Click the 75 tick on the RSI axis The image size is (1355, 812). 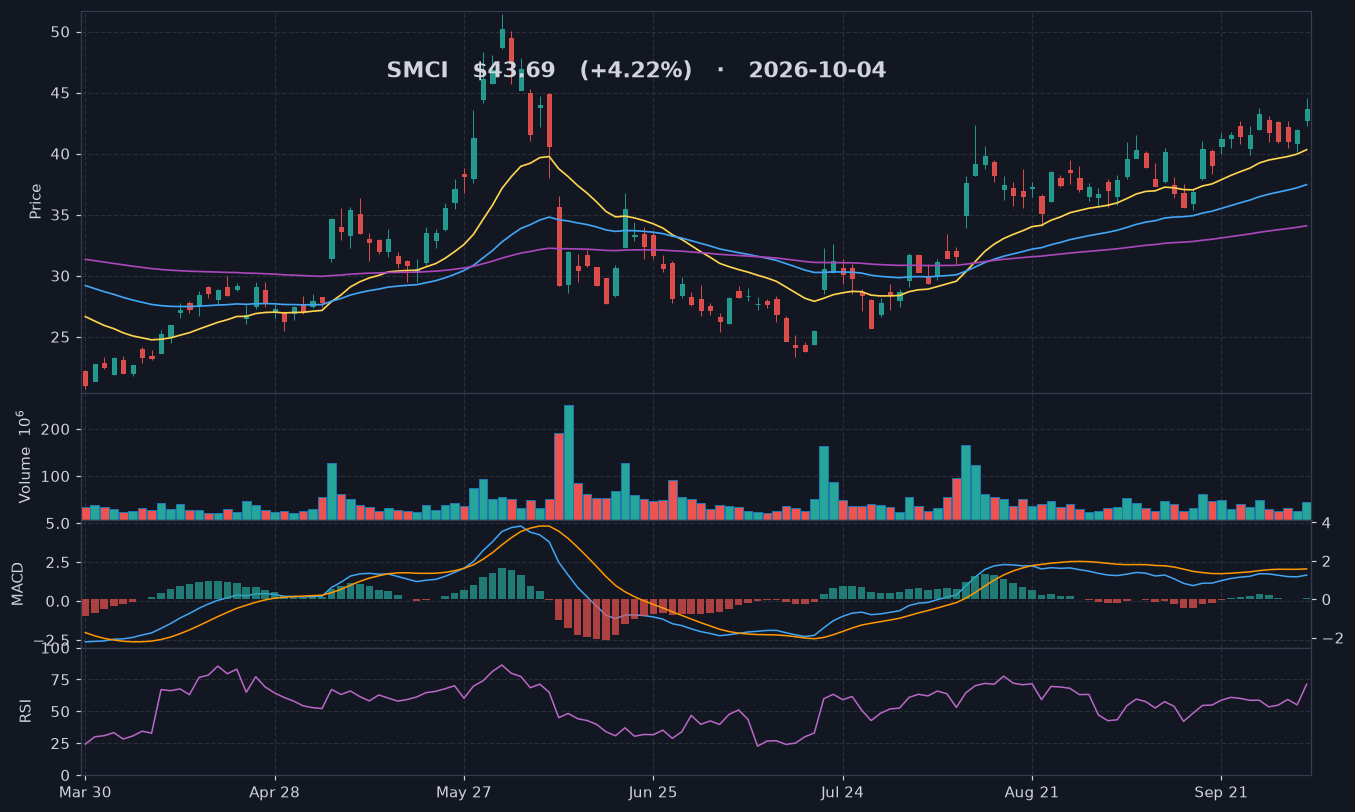60,681
